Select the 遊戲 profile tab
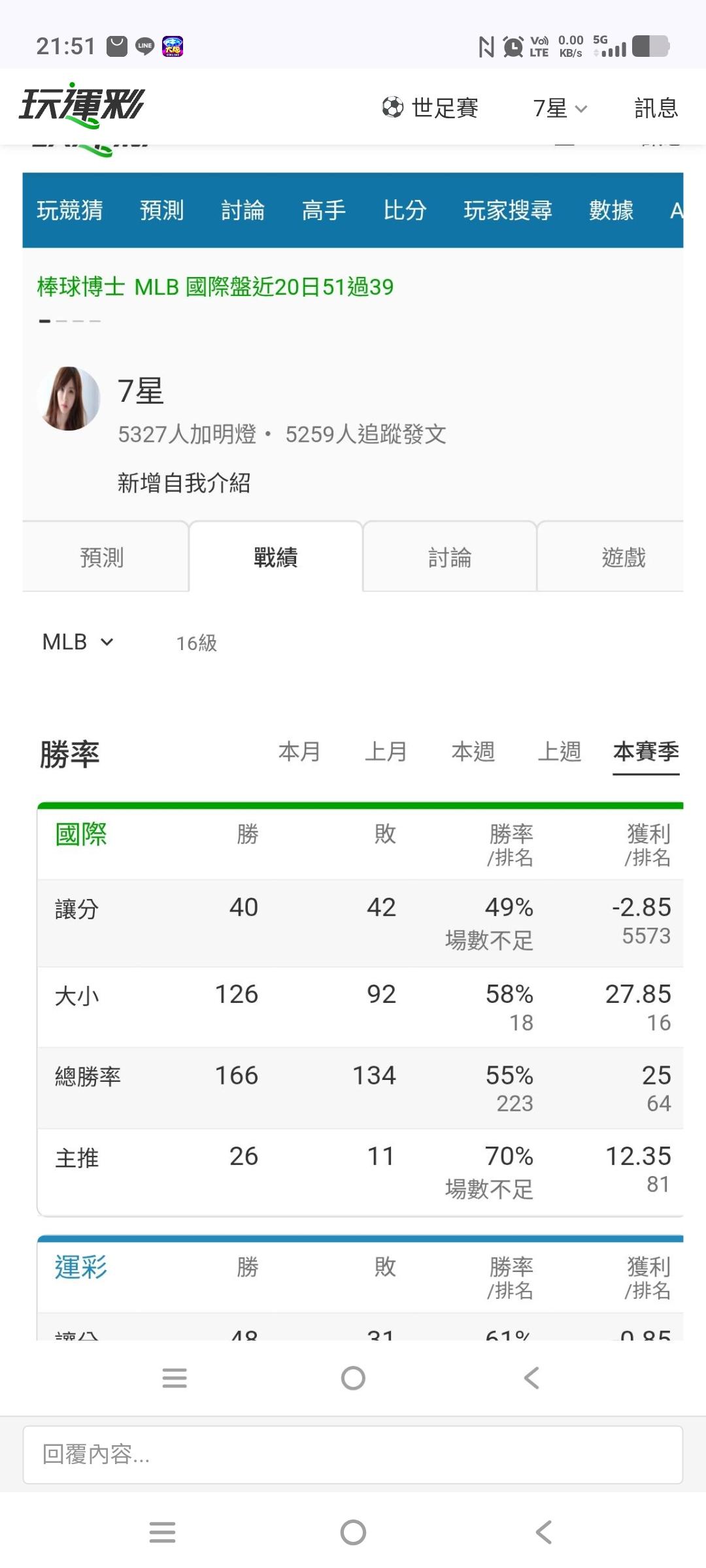The image size is (706, 1568). point(624,557)
